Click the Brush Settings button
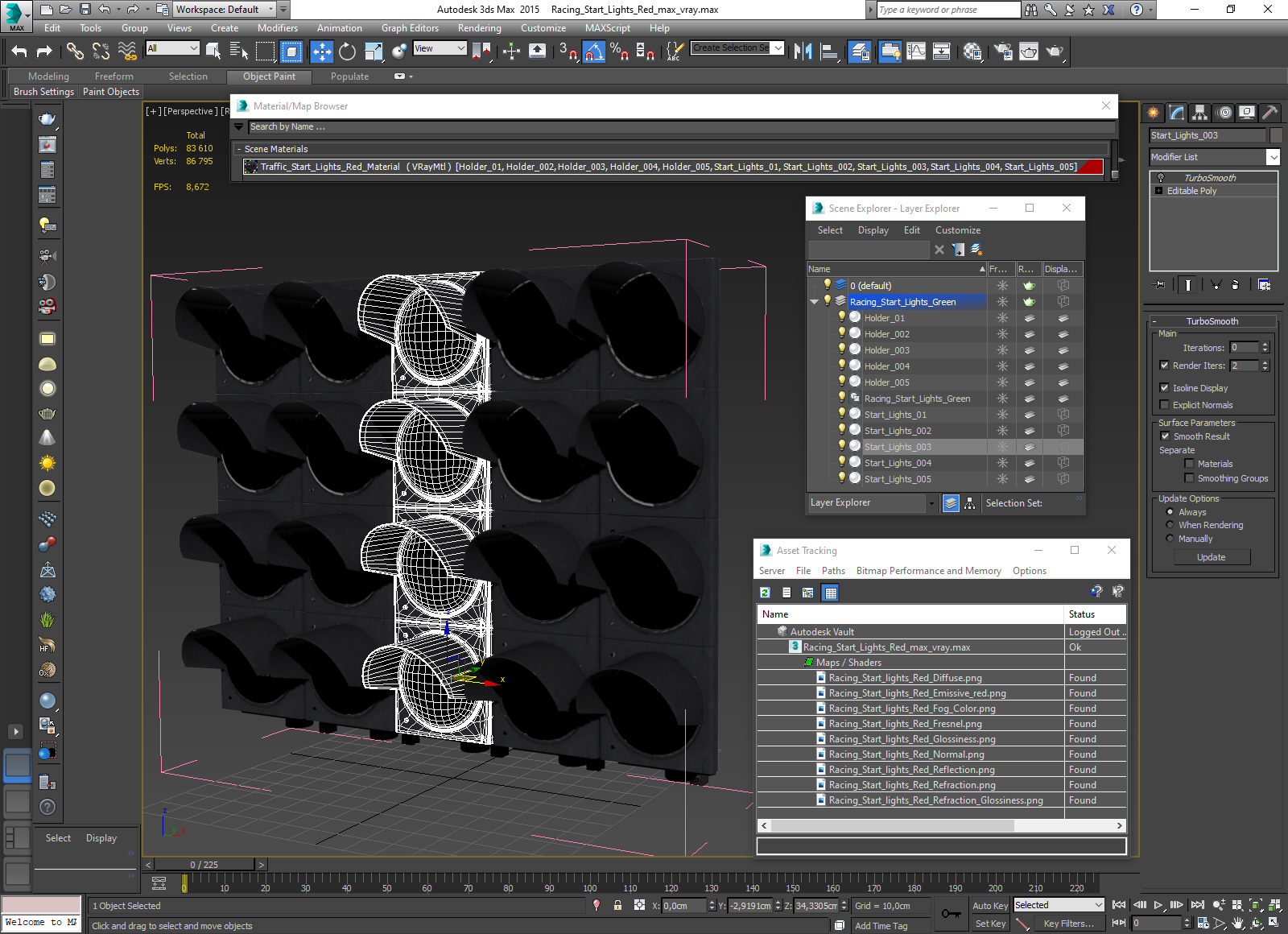 pyautogui.click(x=43, y=92)
